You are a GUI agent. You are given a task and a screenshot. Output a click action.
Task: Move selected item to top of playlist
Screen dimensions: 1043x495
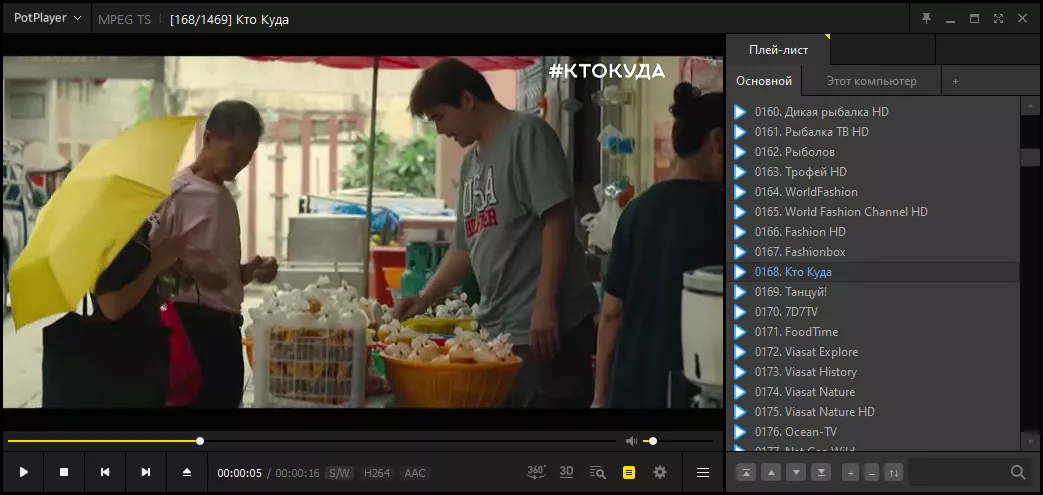tap(746, 473)
